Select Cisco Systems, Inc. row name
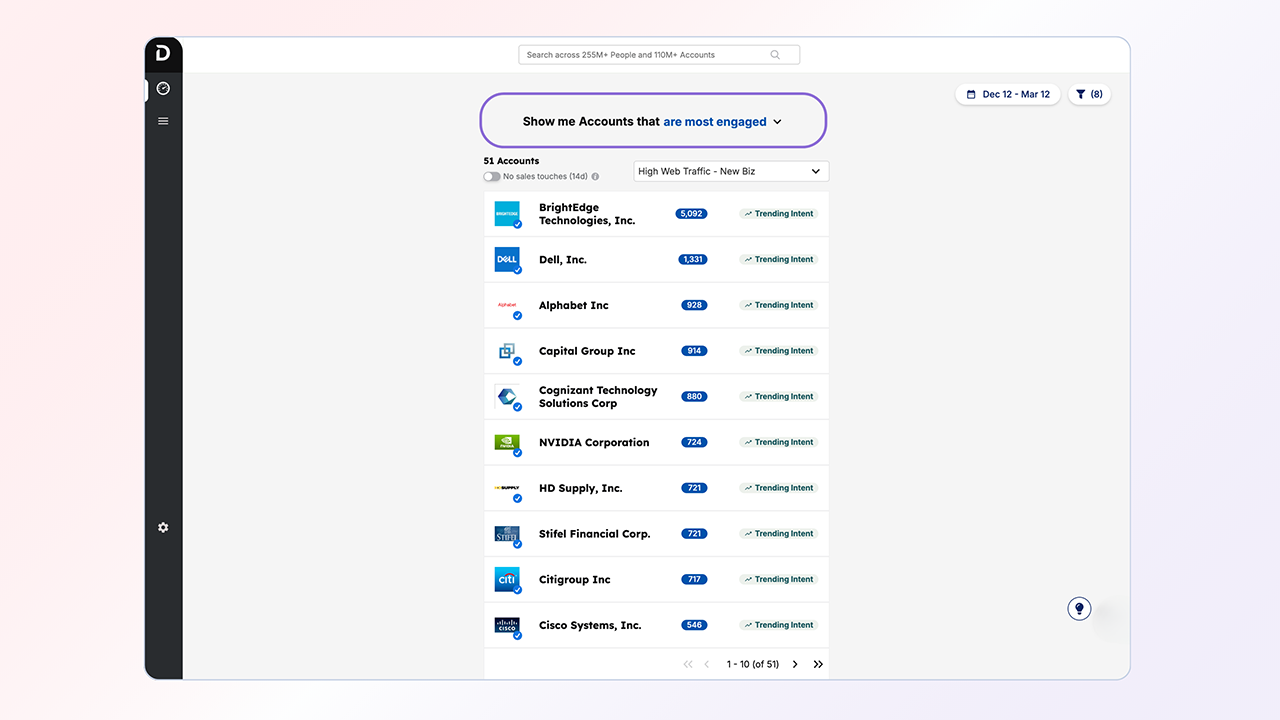The width and height of the screenshot is (1280, 720). pos(590,626)
